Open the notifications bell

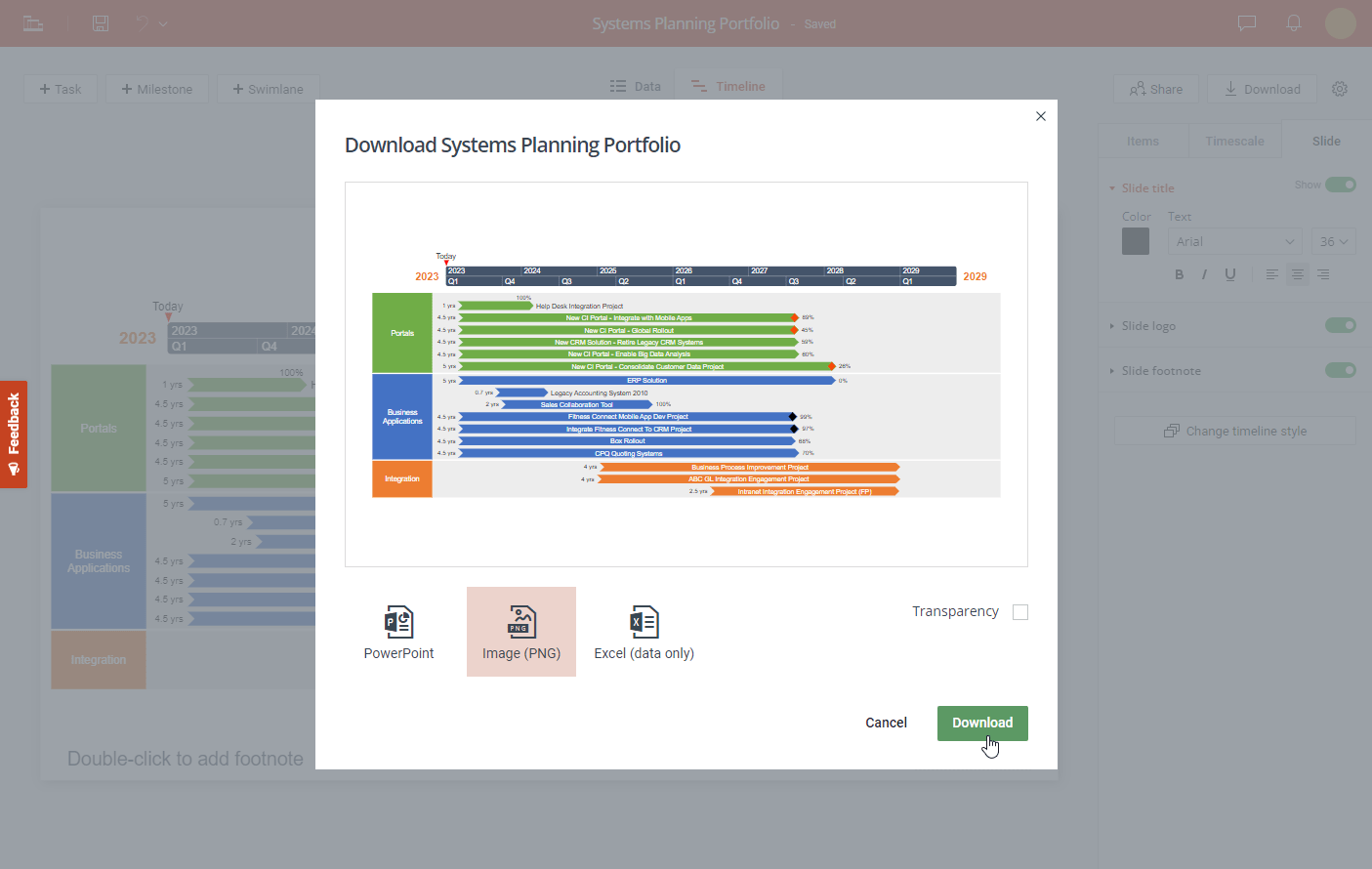[1293, 23]
